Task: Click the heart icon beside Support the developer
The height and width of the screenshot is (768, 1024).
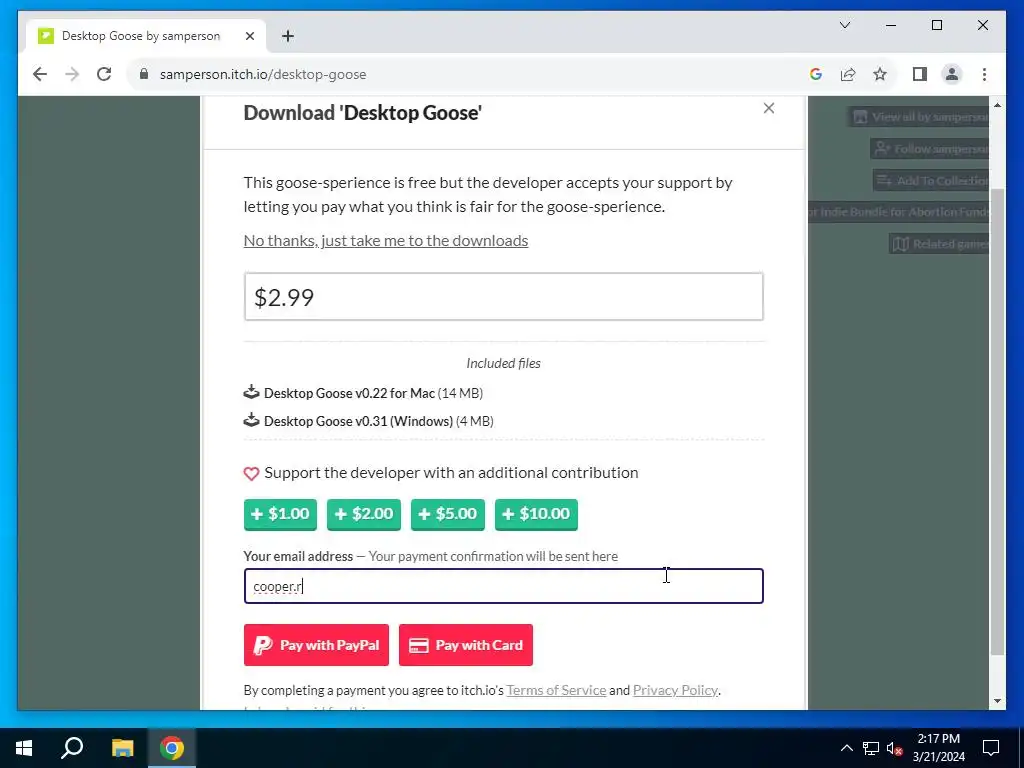Action: [x=251, y=473]
